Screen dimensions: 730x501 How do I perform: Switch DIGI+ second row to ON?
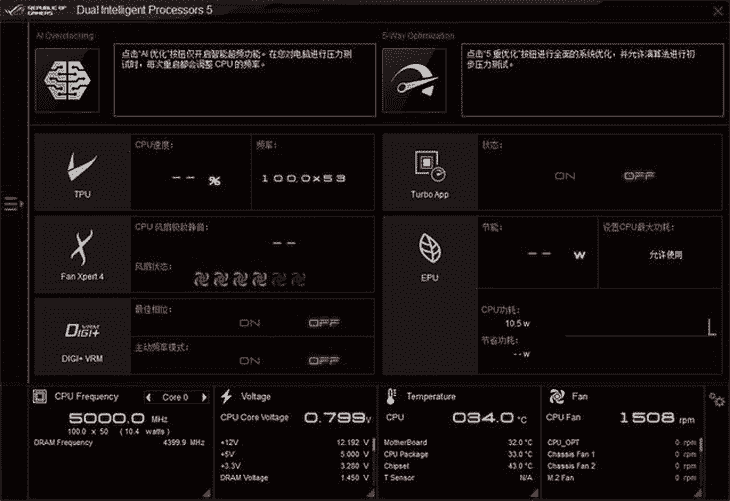250,361
